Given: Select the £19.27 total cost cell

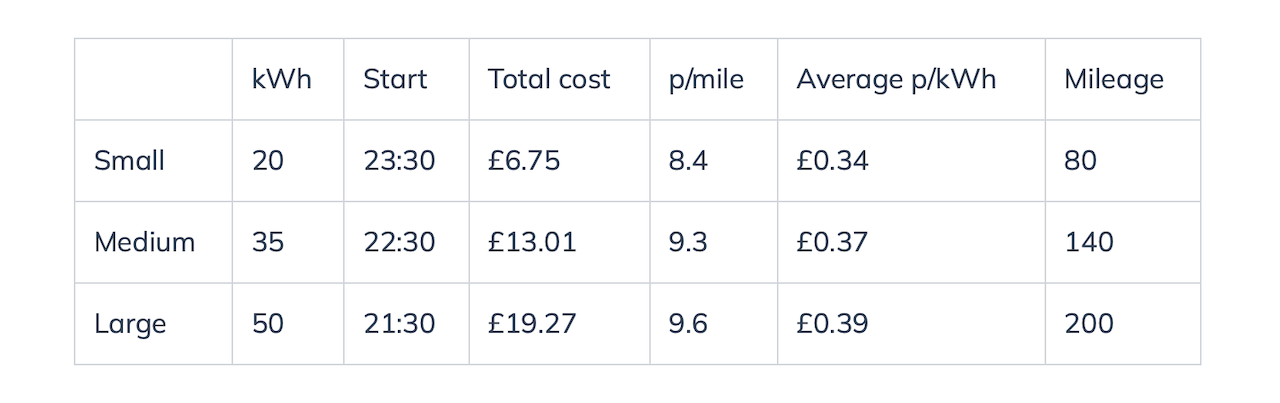Looking at the screenshot, I should point(532,324).
